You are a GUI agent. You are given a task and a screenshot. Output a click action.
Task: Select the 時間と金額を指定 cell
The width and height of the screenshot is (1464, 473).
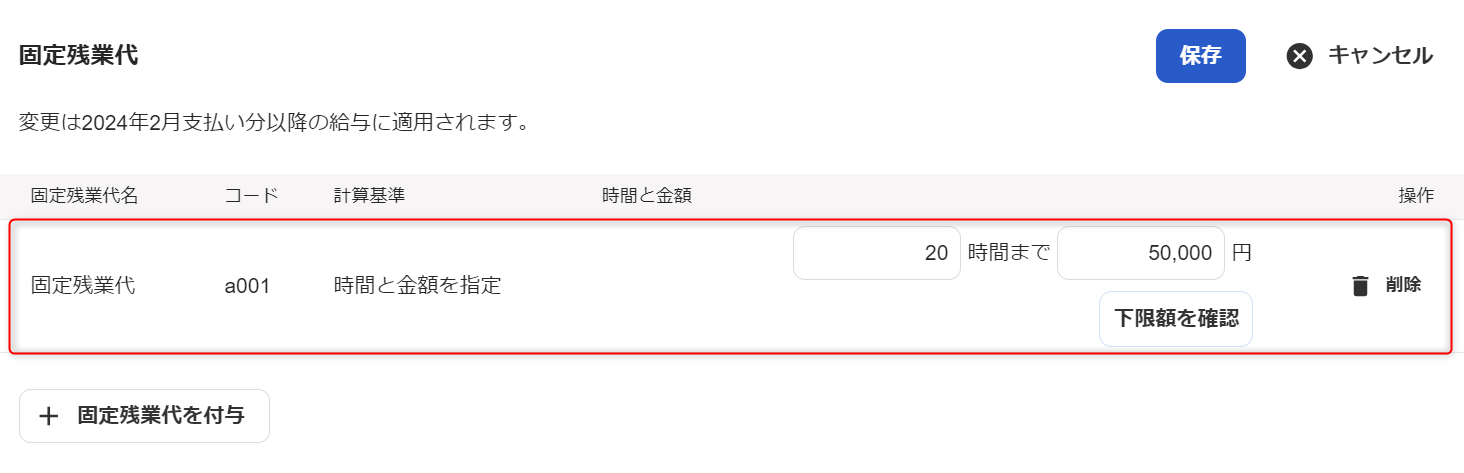point(417,286)
